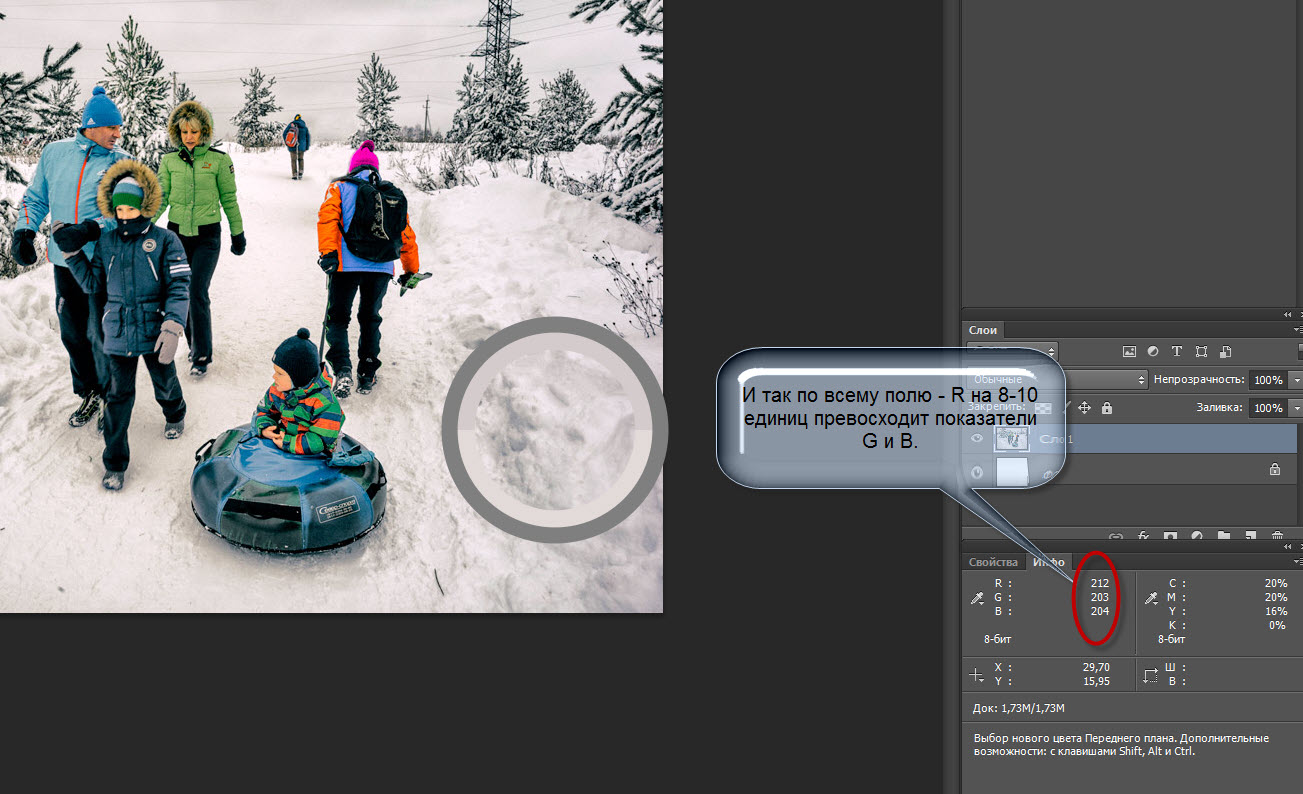Switch to the Свойства tab
Image resolution: width=1303 pixels, height=794 pixels.
[993, 562]
